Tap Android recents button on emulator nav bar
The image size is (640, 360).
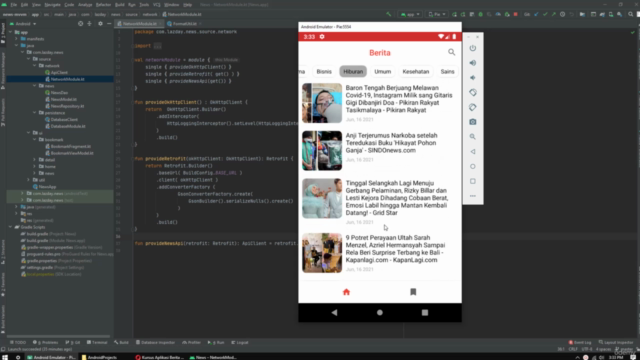[x=425, y=312]
